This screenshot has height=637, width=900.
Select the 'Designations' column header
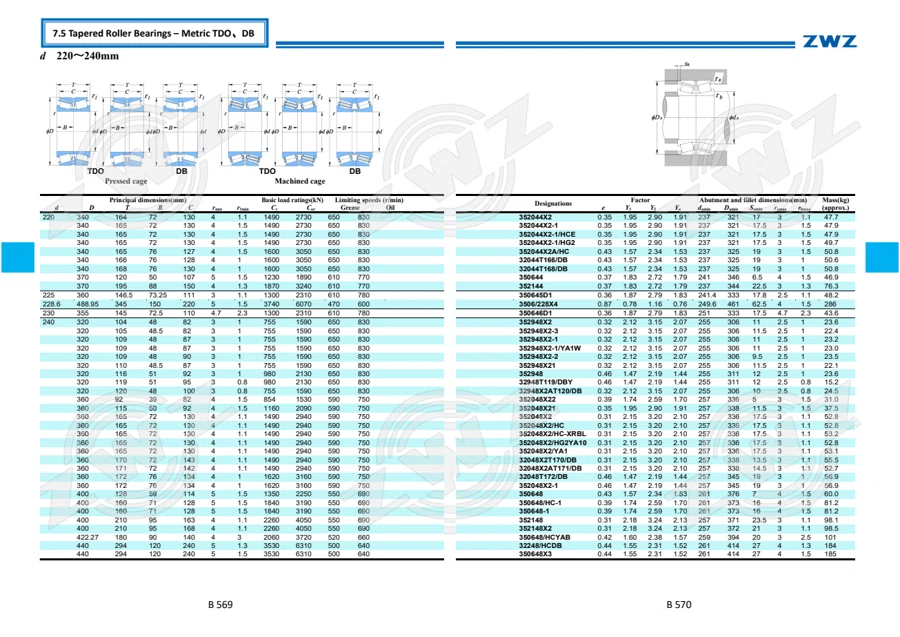553,203
